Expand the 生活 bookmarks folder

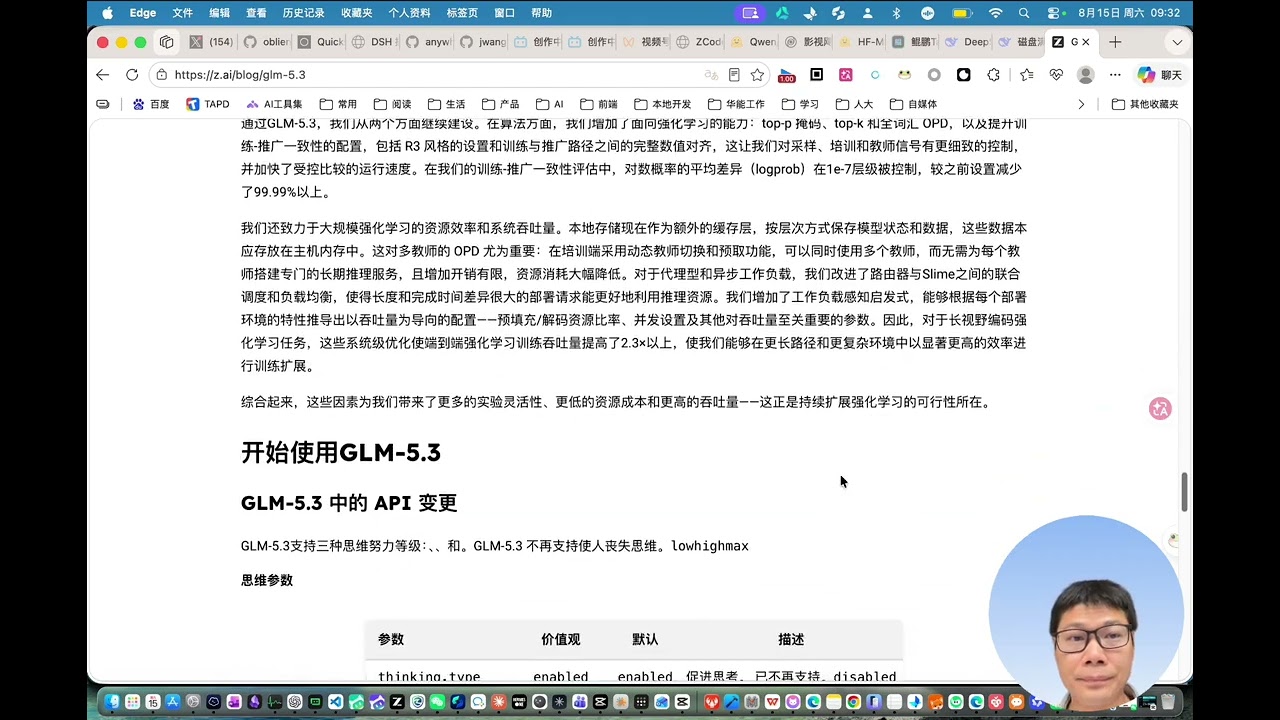coord(446,104)
